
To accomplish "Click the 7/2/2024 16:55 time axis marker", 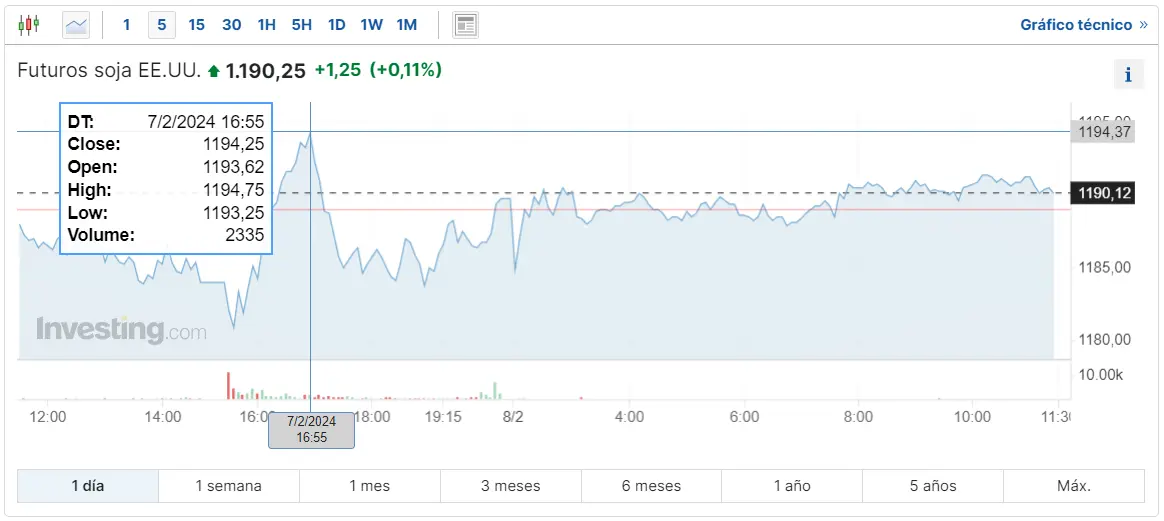I will [311, 429].
